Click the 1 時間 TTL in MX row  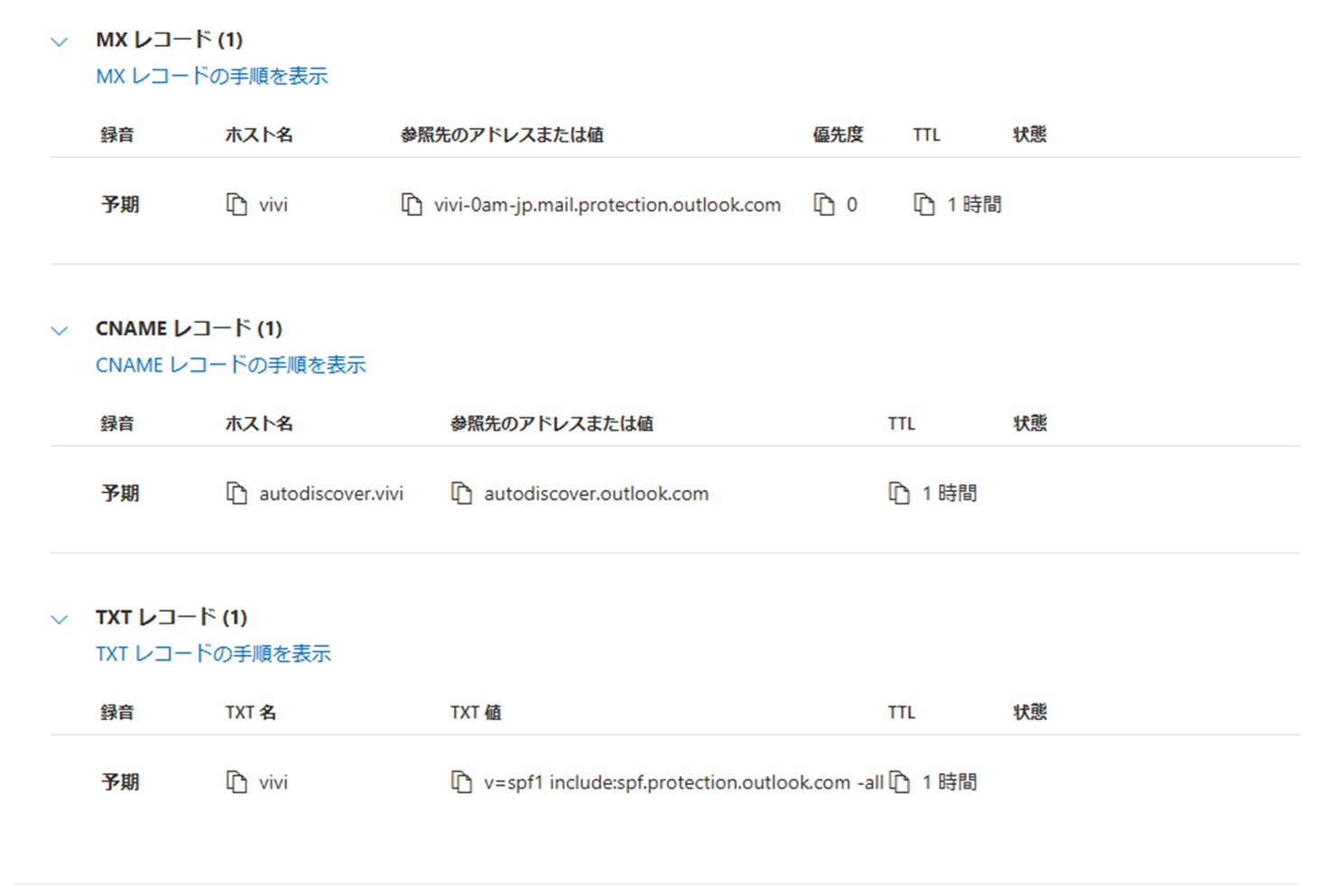pyautogui.click(x=975, y=205)
